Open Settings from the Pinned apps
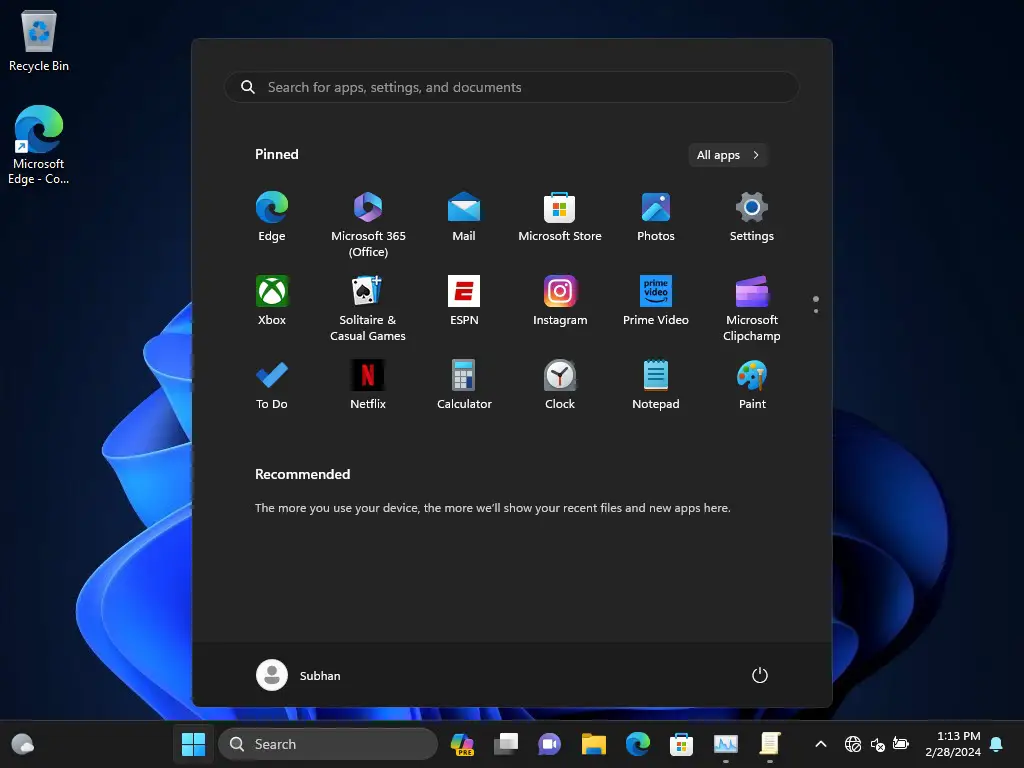Screen dimensions: 1024x768 [x=752, y=217]
